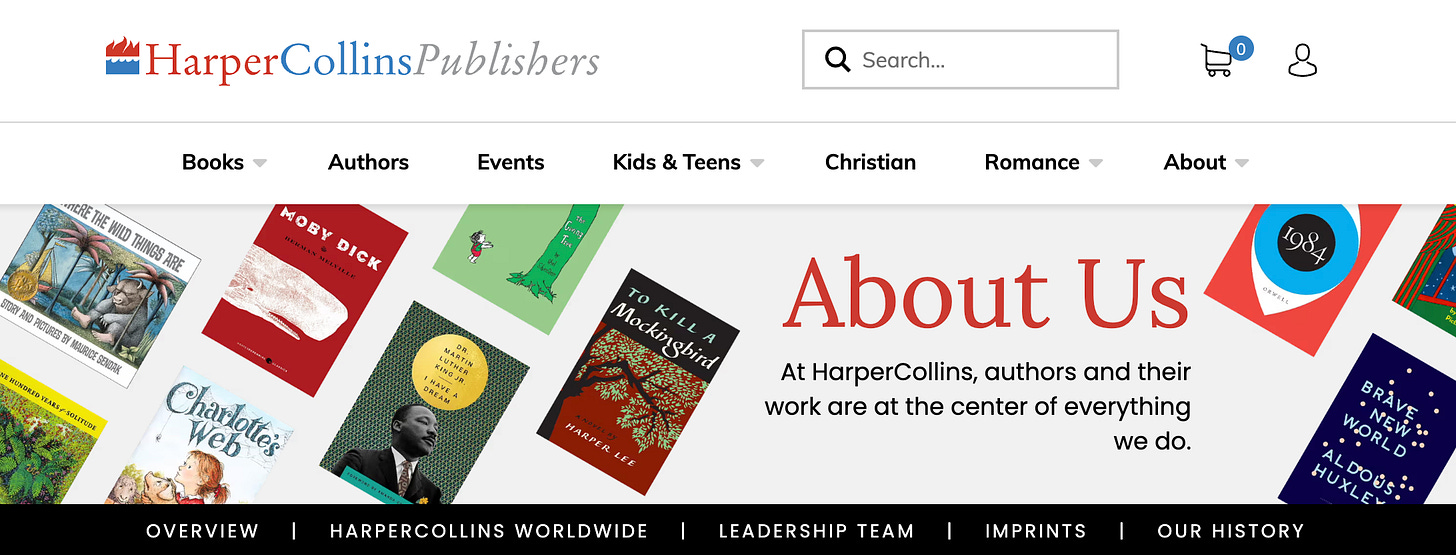Open HarperCollins Worldwide link
1456x555 pixels.
pos(489,531)
